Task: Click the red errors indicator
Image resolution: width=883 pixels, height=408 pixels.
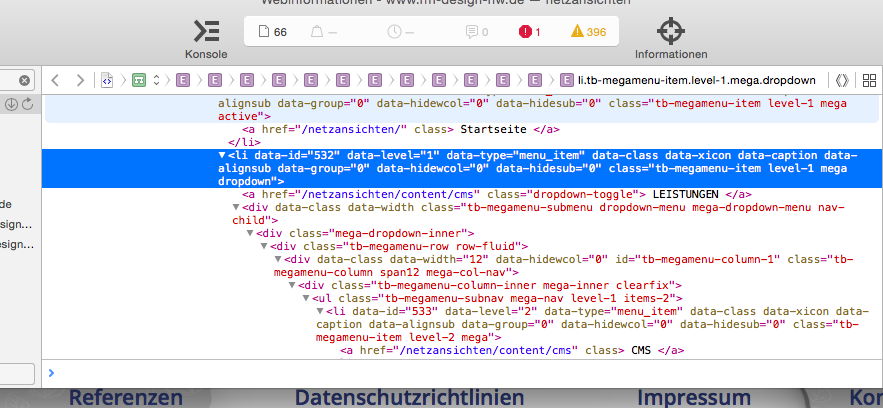Action: [x=530, y=32]
